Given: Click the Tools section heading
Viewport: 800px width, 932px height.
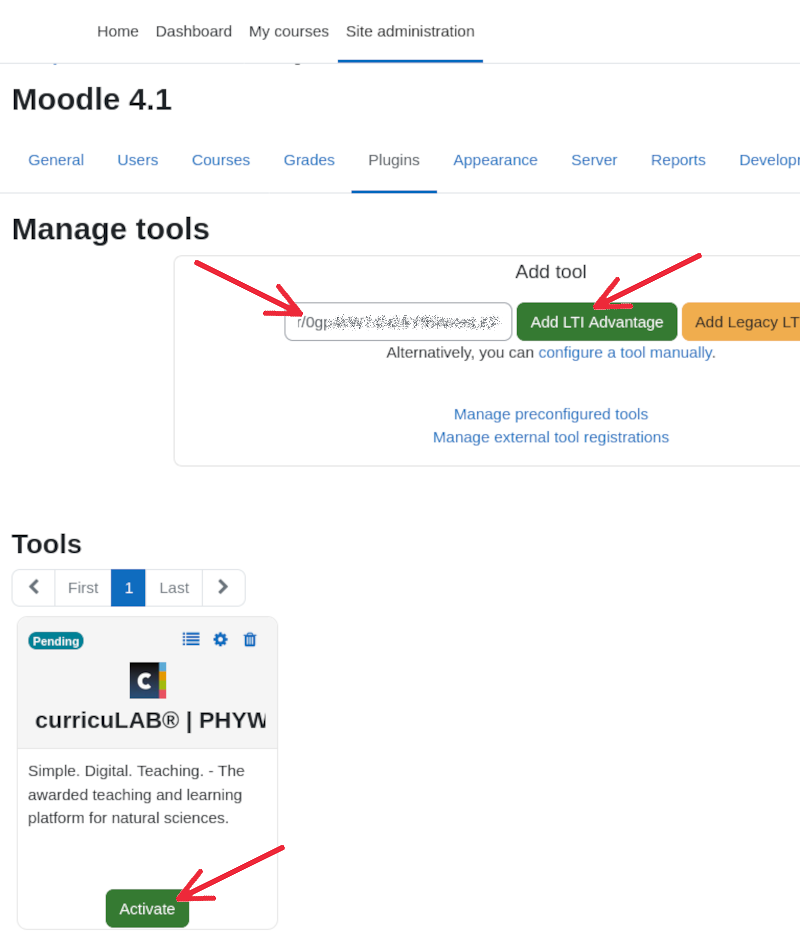Looking at the screenshot, I should pos(46,544).
